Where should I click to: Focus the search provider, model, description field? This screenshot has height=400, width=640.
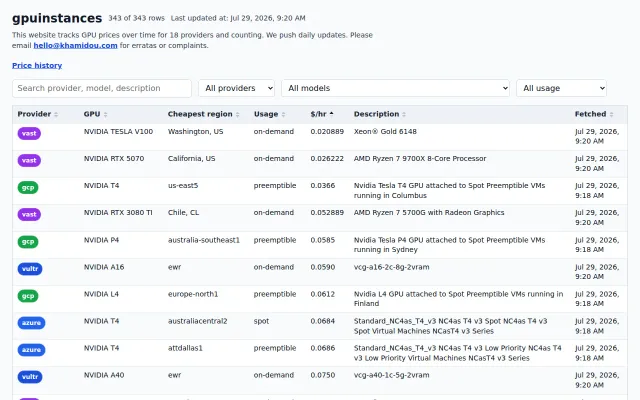coord(102,88)
